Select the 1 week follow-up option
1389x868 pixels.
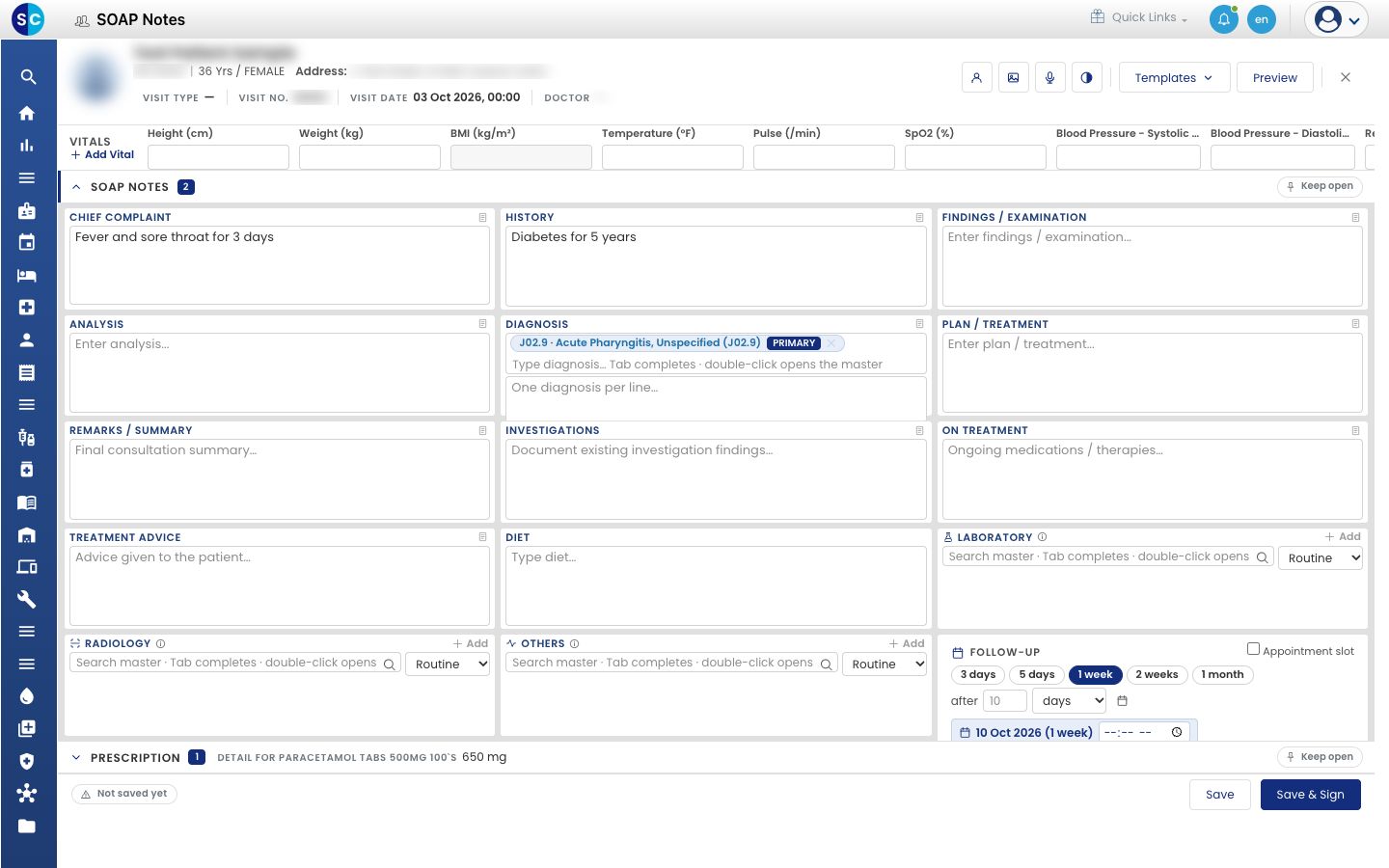point(1095,675)
